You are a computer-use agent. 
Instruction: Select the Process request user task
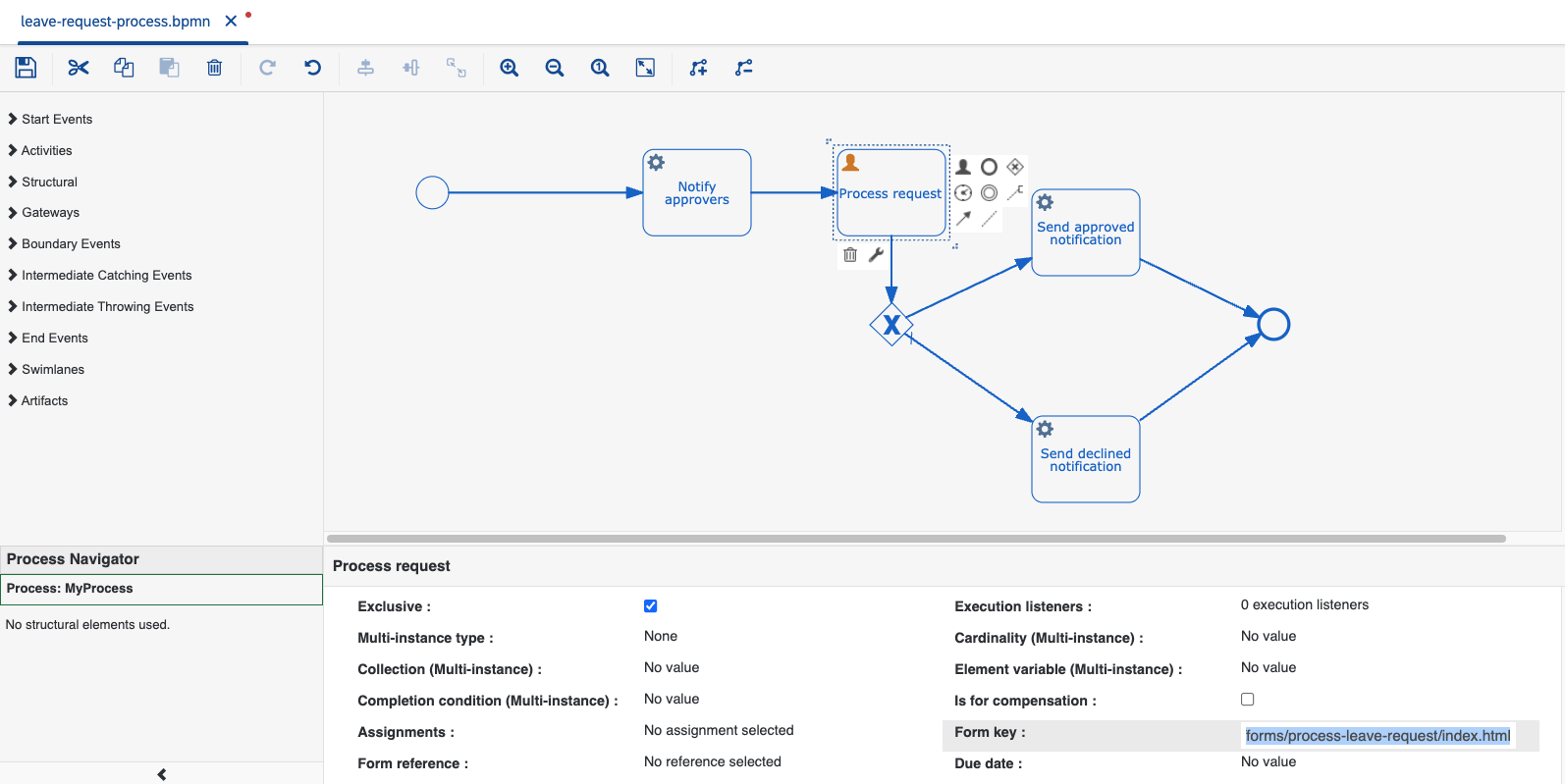click(x=891, y=192)
